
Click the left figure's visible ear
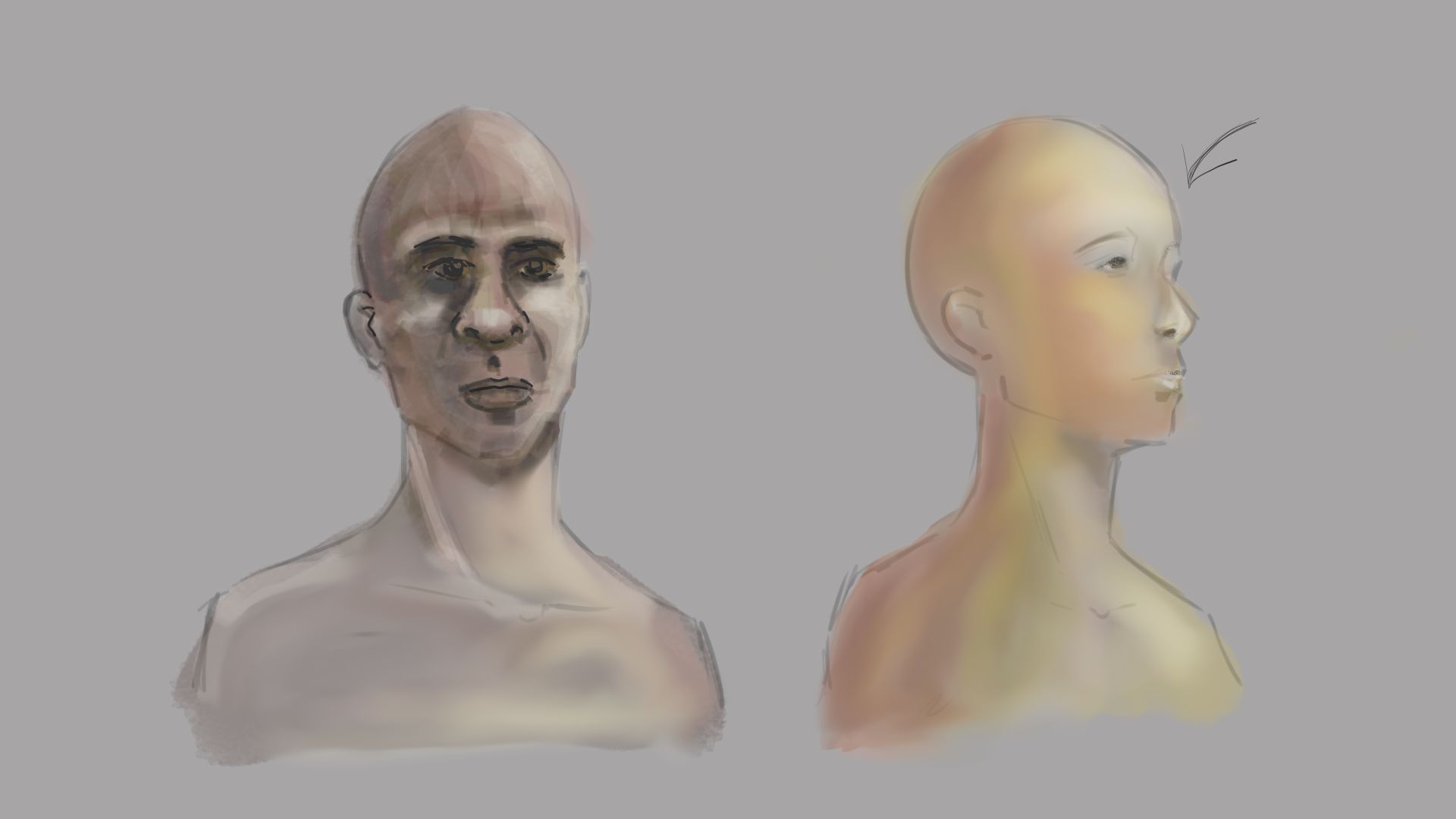pos(362,322)
